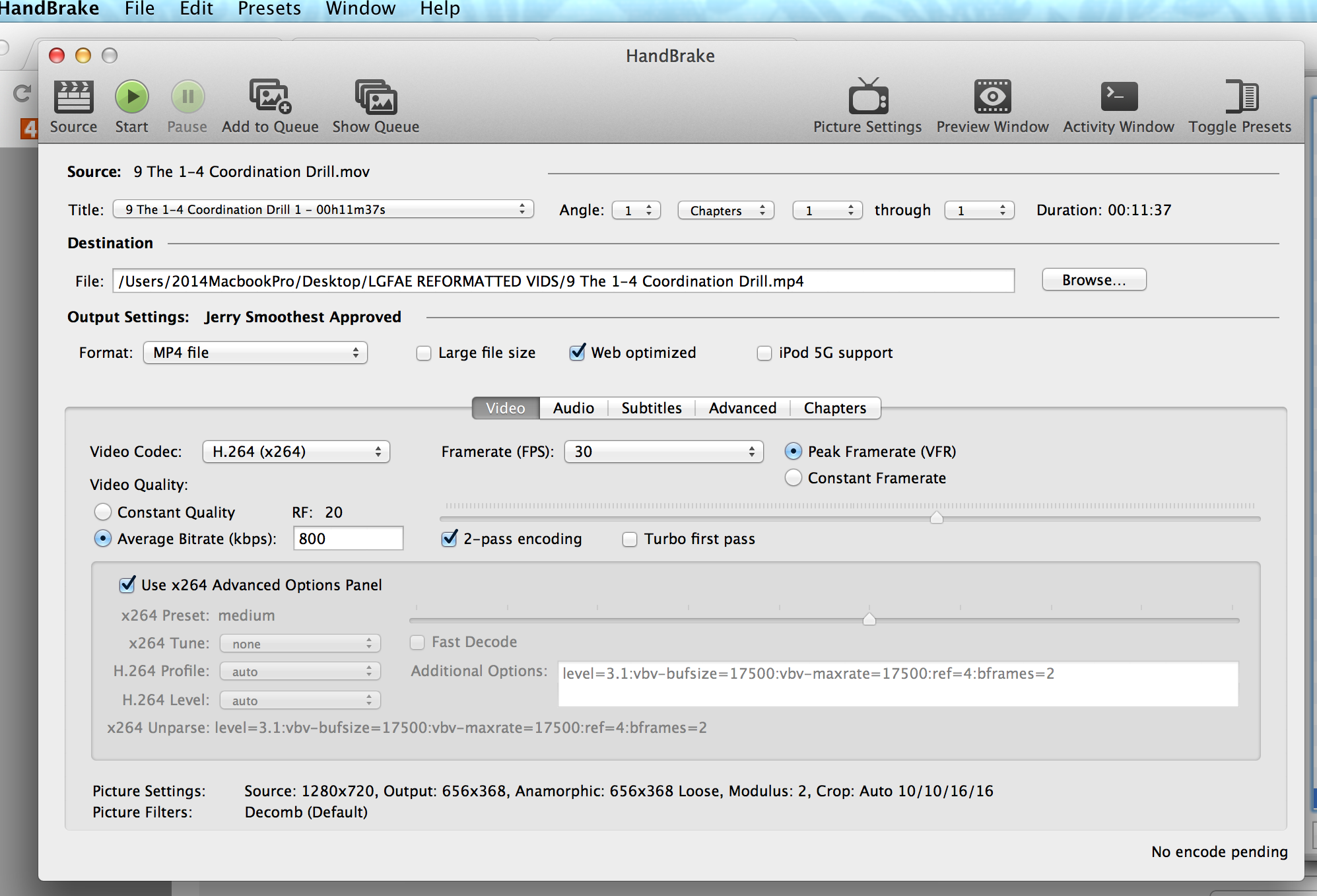
Task: Add current job with Add to Queue icon
Action: (270, 97)
